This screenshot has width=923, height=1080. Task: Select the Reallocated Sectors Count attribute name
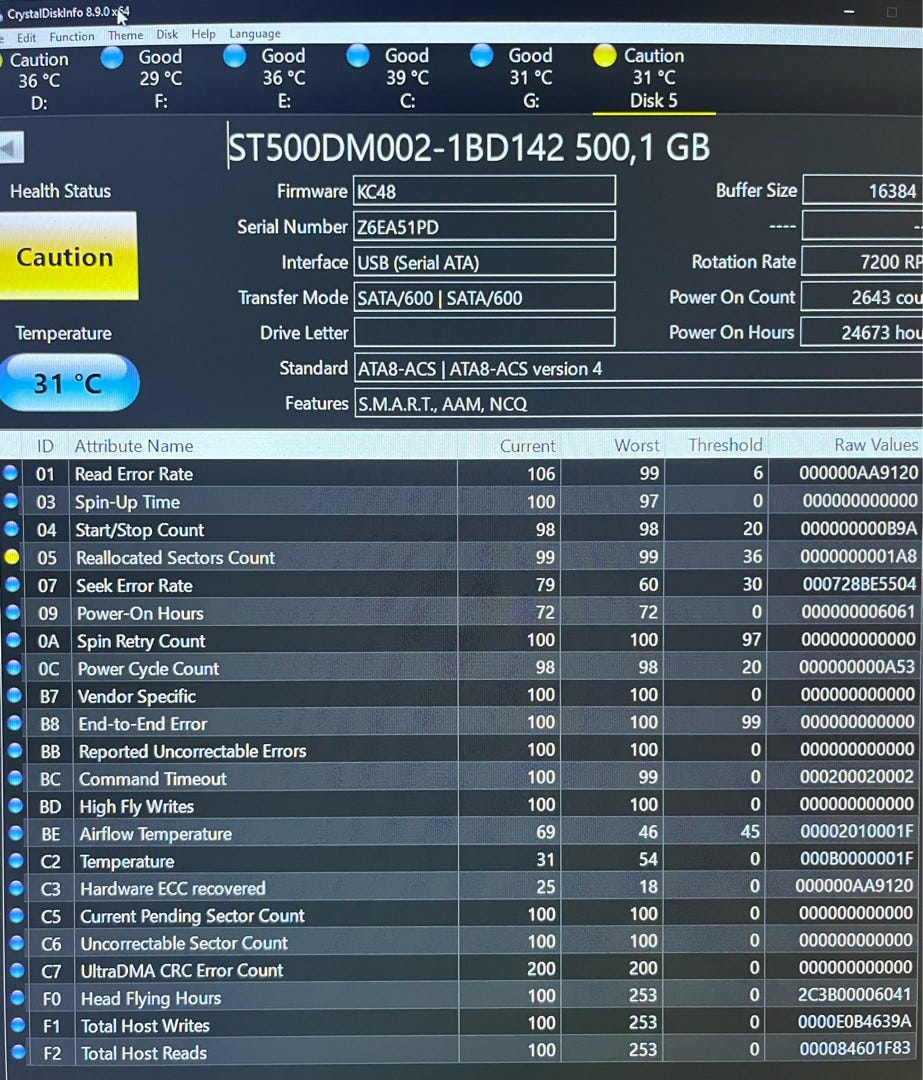(x=176, y=557)
